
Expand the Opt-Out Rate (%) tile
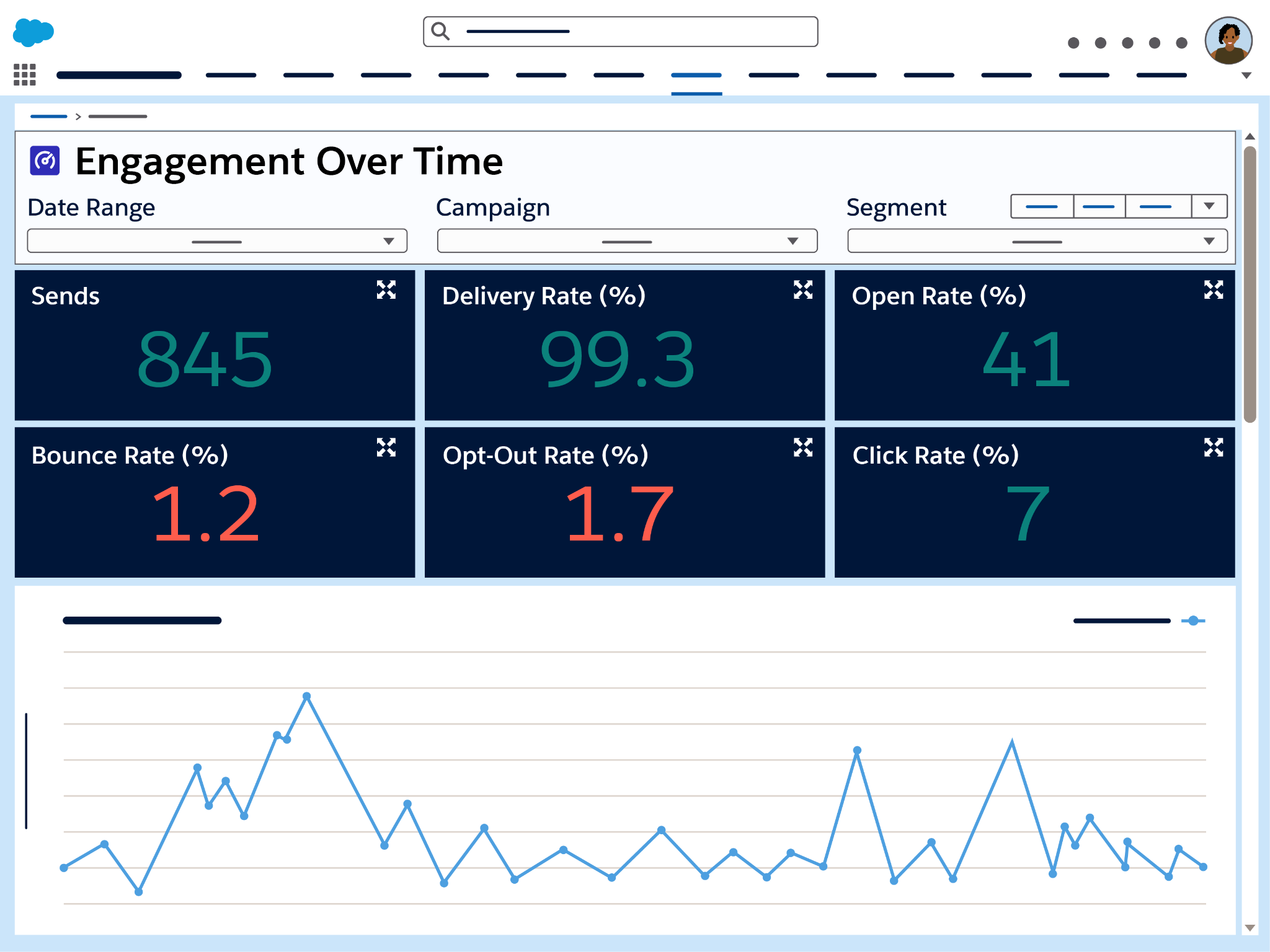click(803, 447)
